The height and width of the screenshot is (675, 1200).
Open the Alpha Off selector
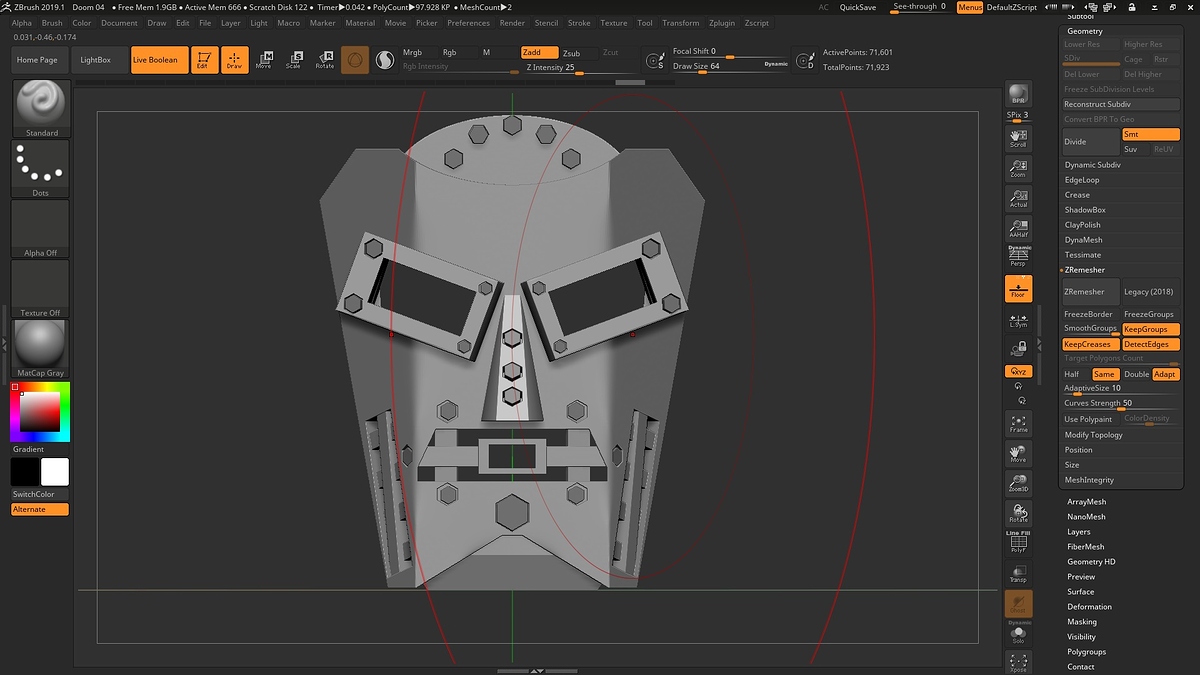coord(41,228)
